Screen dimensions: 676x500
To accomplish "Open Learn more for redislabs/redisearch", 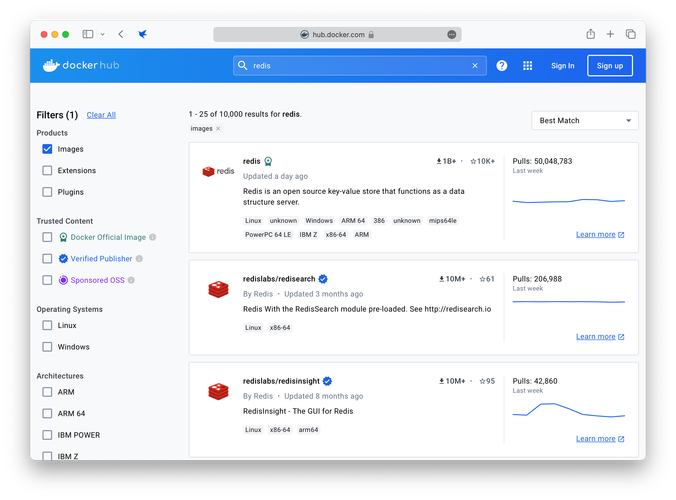I will point(600,337).
